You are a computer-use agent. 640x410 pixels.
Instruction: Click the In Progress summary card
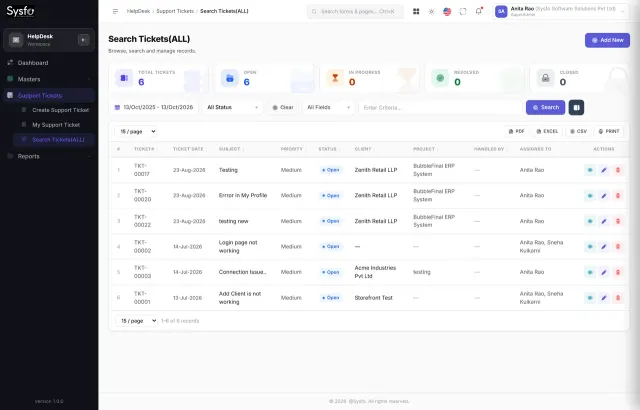pyautogui.click(x=369, y=78)
